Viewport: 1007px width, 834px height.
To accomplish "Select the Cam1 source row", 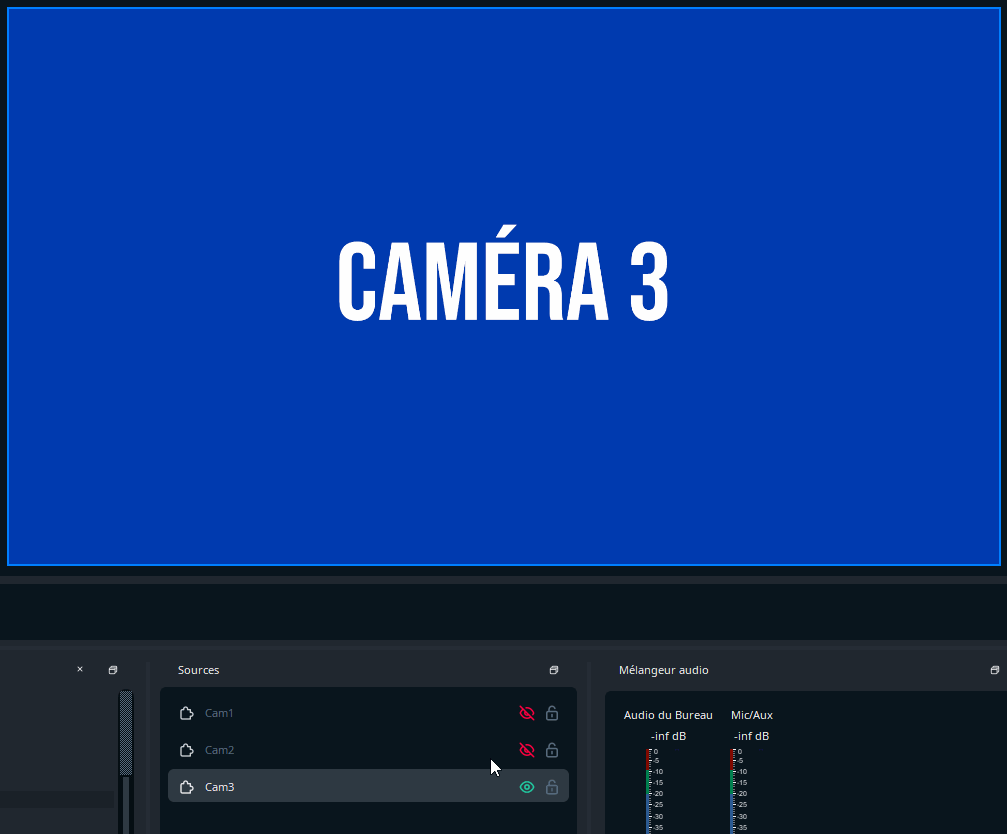I will [330, 713].
